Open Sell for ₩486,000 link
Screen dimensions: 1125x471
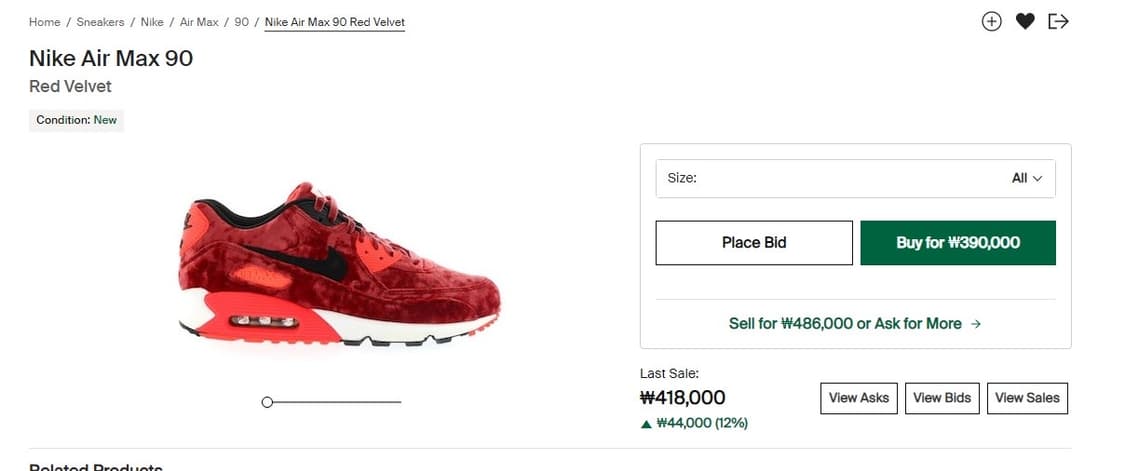coord(855,324)
